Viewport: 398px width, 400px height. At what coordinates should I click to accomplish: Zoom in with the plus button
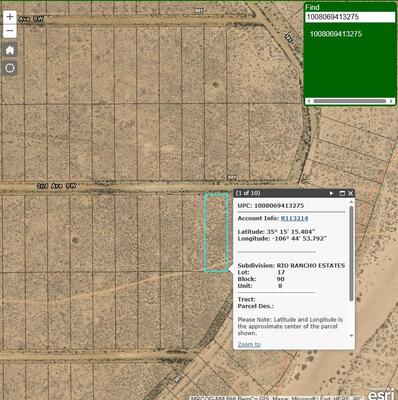click(10, 17)
